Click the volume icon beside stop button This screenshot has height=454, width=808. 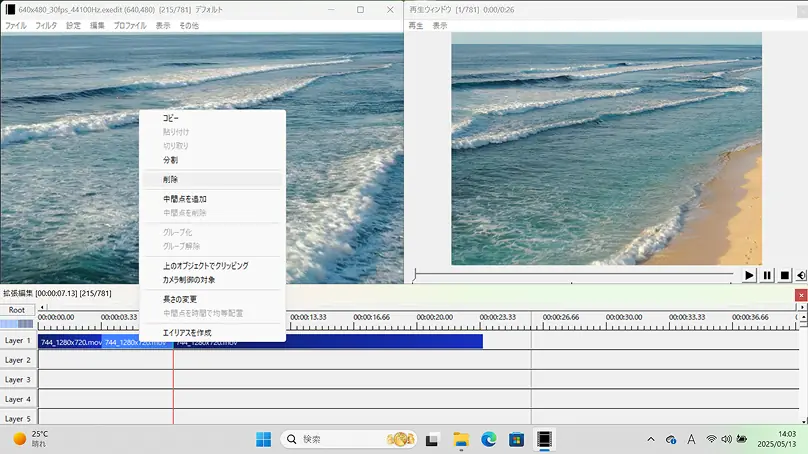point(801,276)
